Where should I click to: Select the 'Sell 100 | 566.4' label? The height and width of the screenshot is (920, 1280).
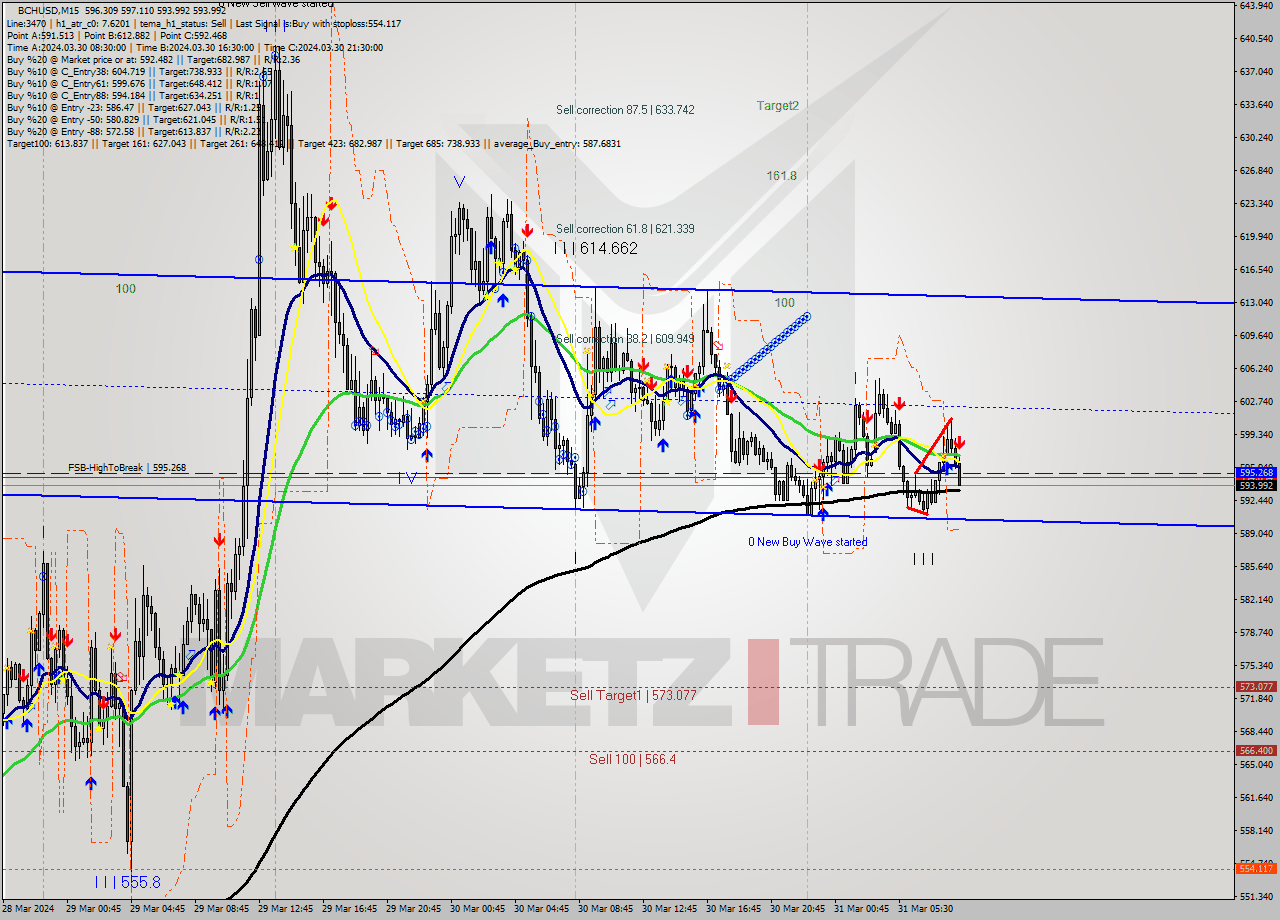(x=632, y=759)
